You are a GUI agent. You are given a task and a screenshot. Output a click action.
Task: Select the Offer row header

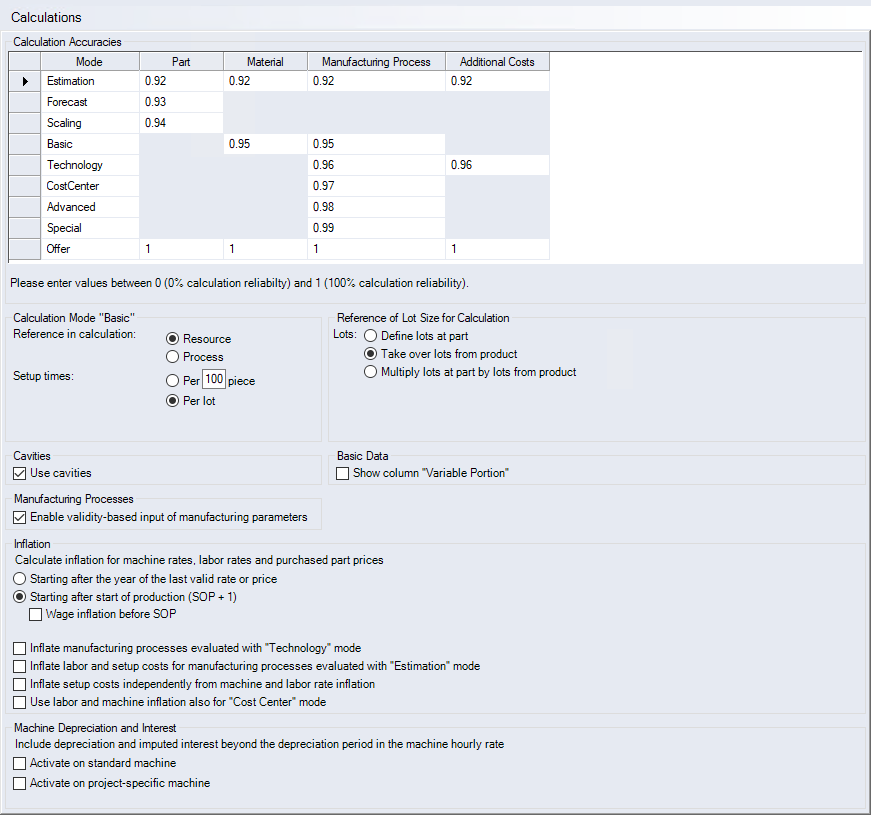[x=24, y=249]
